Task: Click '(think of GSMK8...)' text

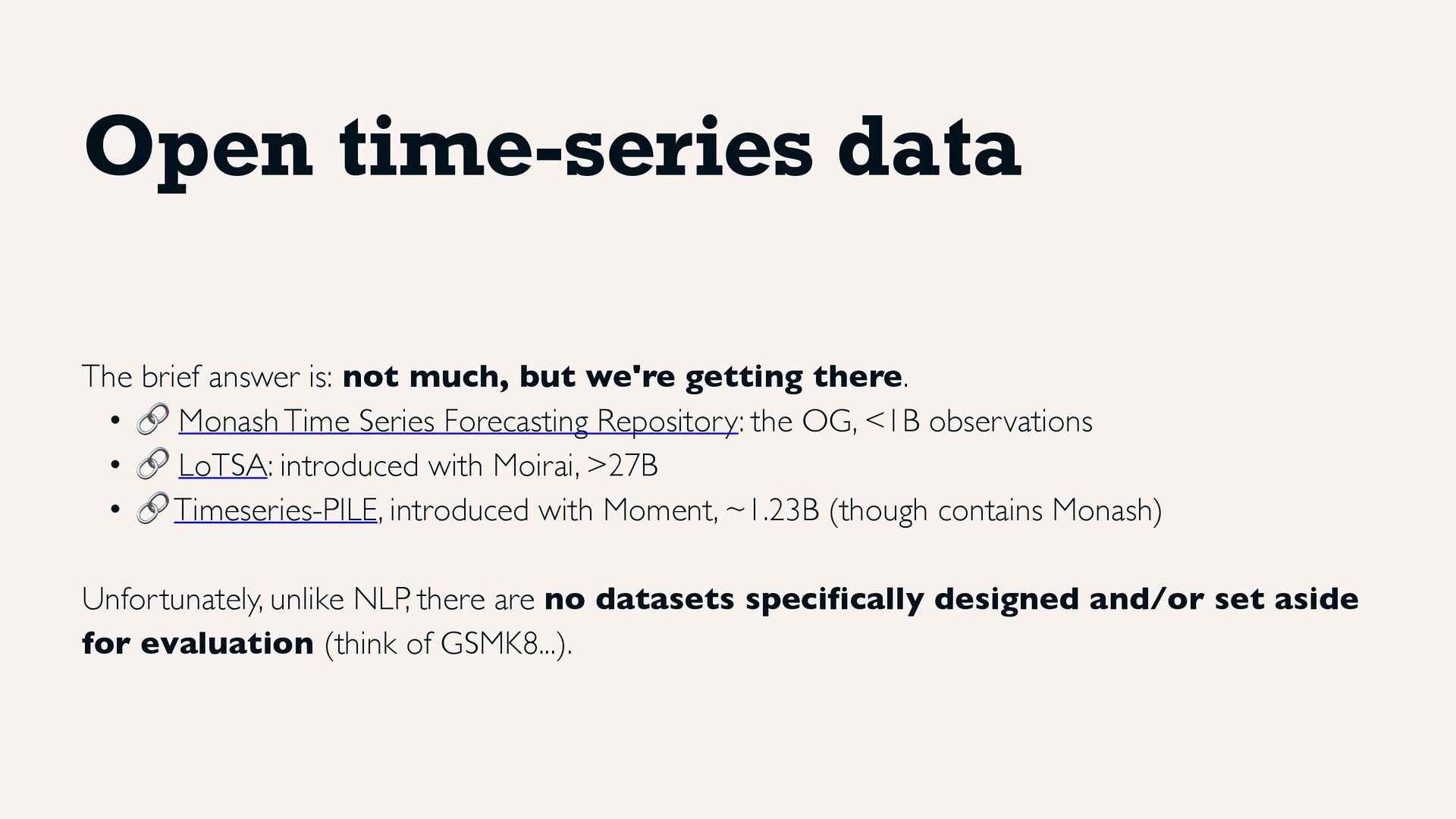Action: 447,644
